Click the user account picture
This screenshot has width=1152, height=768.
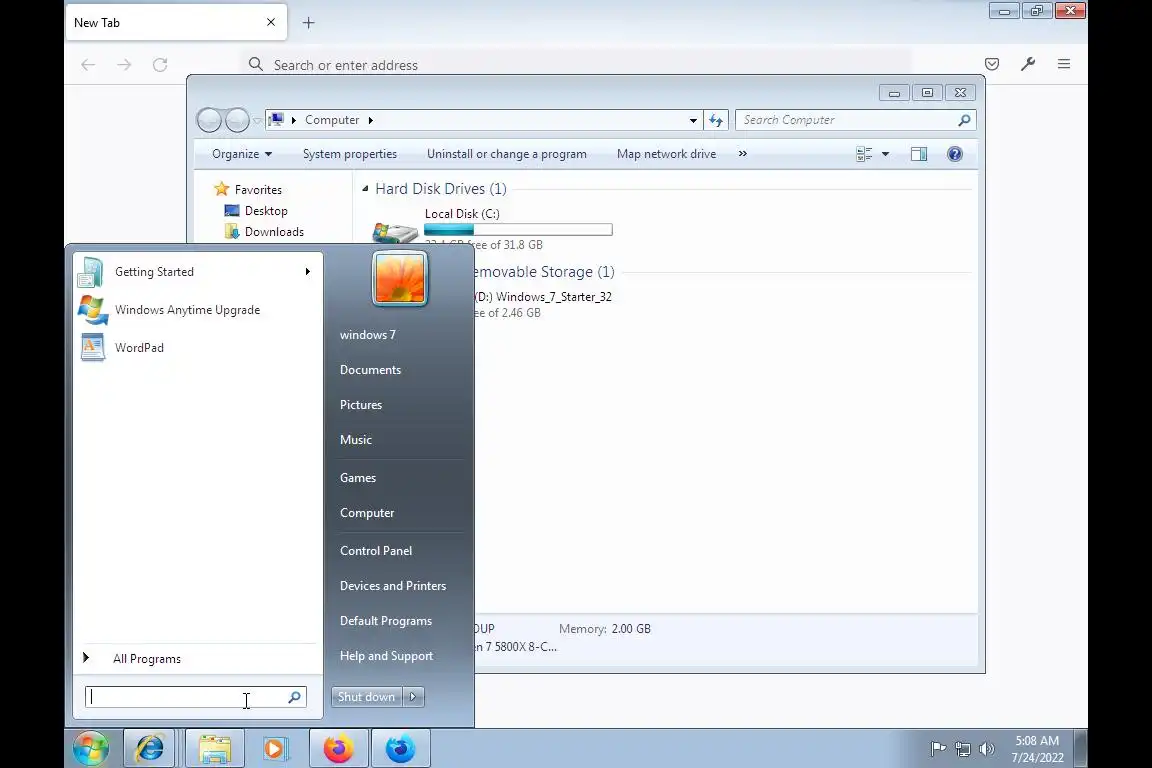pos(400,279)
